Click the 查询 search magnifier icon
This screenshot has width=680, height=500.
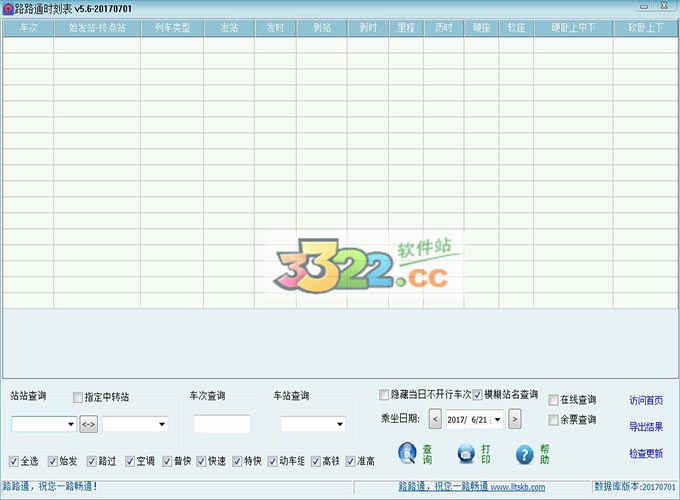pyautogui.click(x=407, y=453)
